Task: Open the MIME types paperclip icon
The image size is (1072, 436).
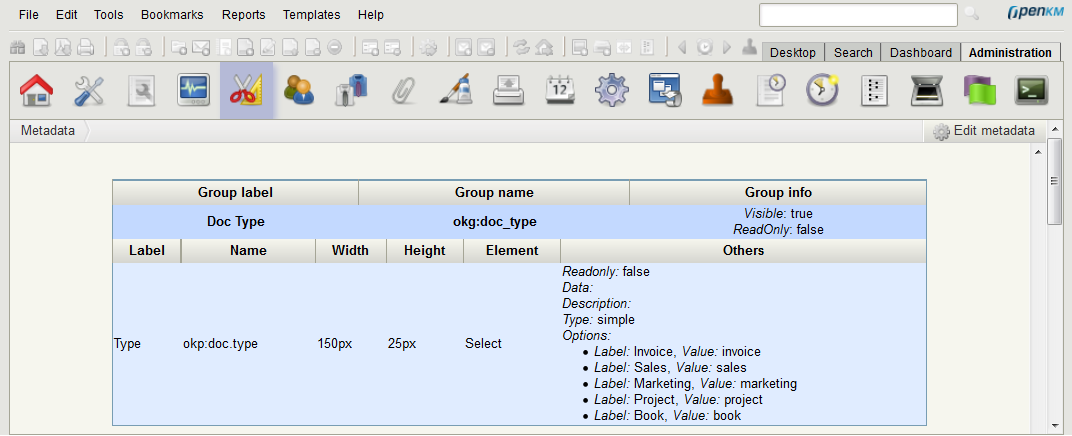Action: pos(404,91)
